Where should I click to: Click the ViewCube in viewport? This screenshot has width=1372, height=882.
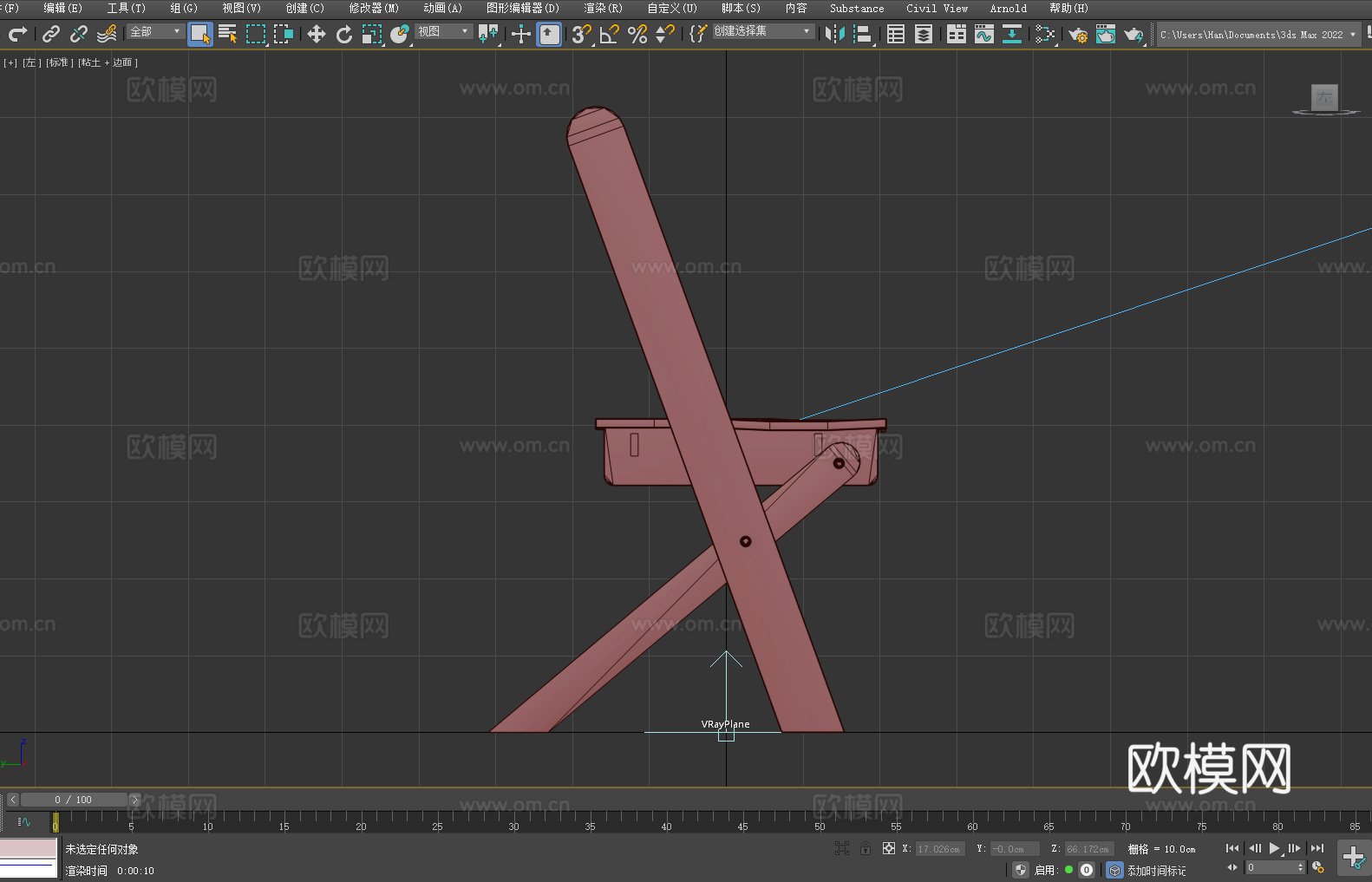click(x=1324, y=98)
